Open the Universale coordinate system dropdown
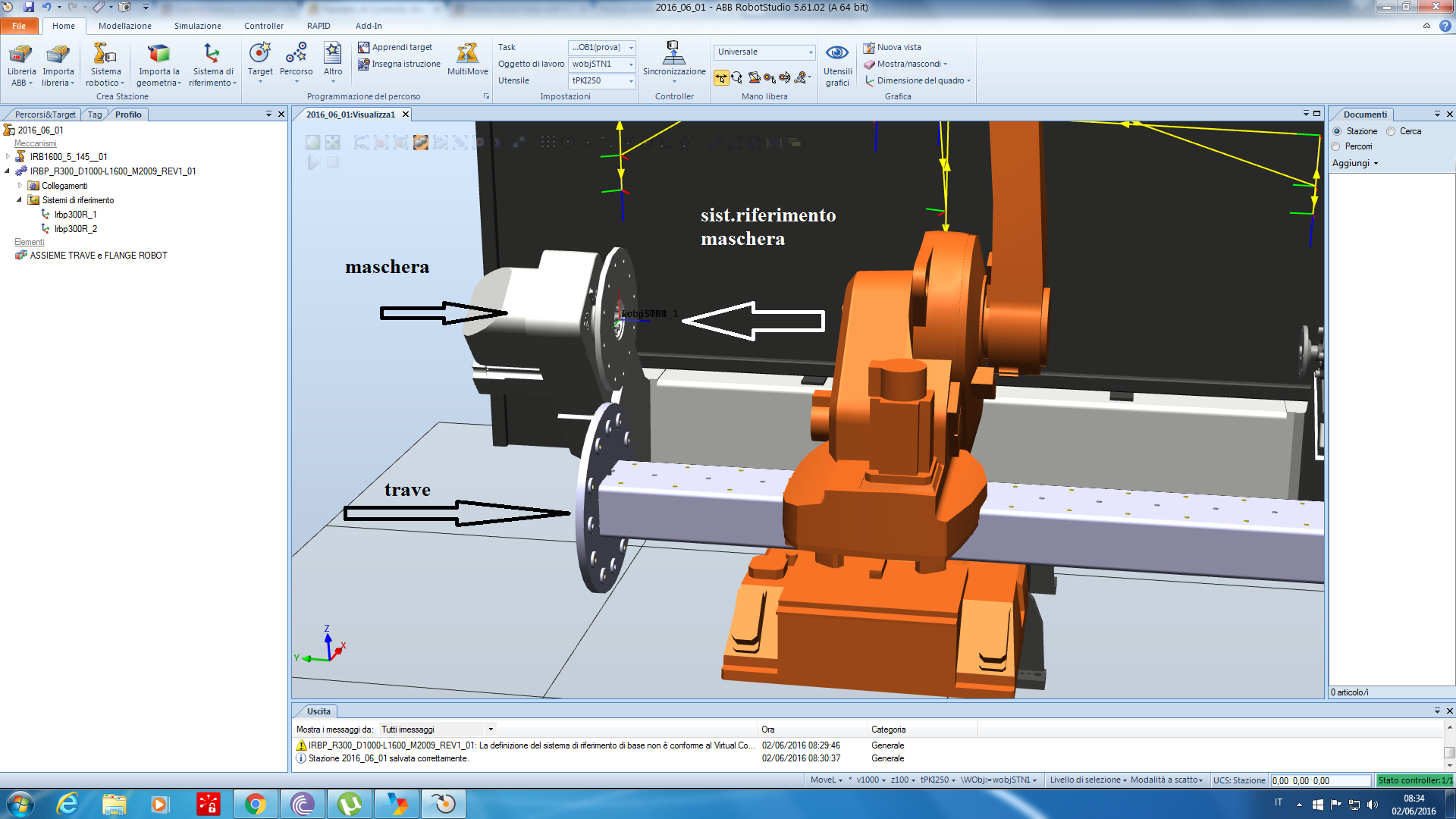The width and height of the screenshot is (1456, 819). tap(810, 52)
